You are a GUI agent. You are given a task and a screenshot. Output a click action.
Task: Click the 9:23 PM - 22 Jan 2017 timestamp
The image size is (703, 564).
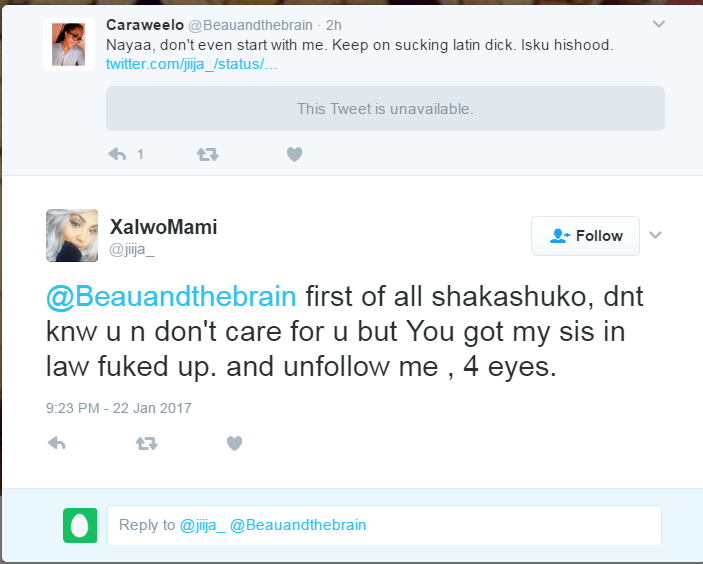tap(118, 408)
